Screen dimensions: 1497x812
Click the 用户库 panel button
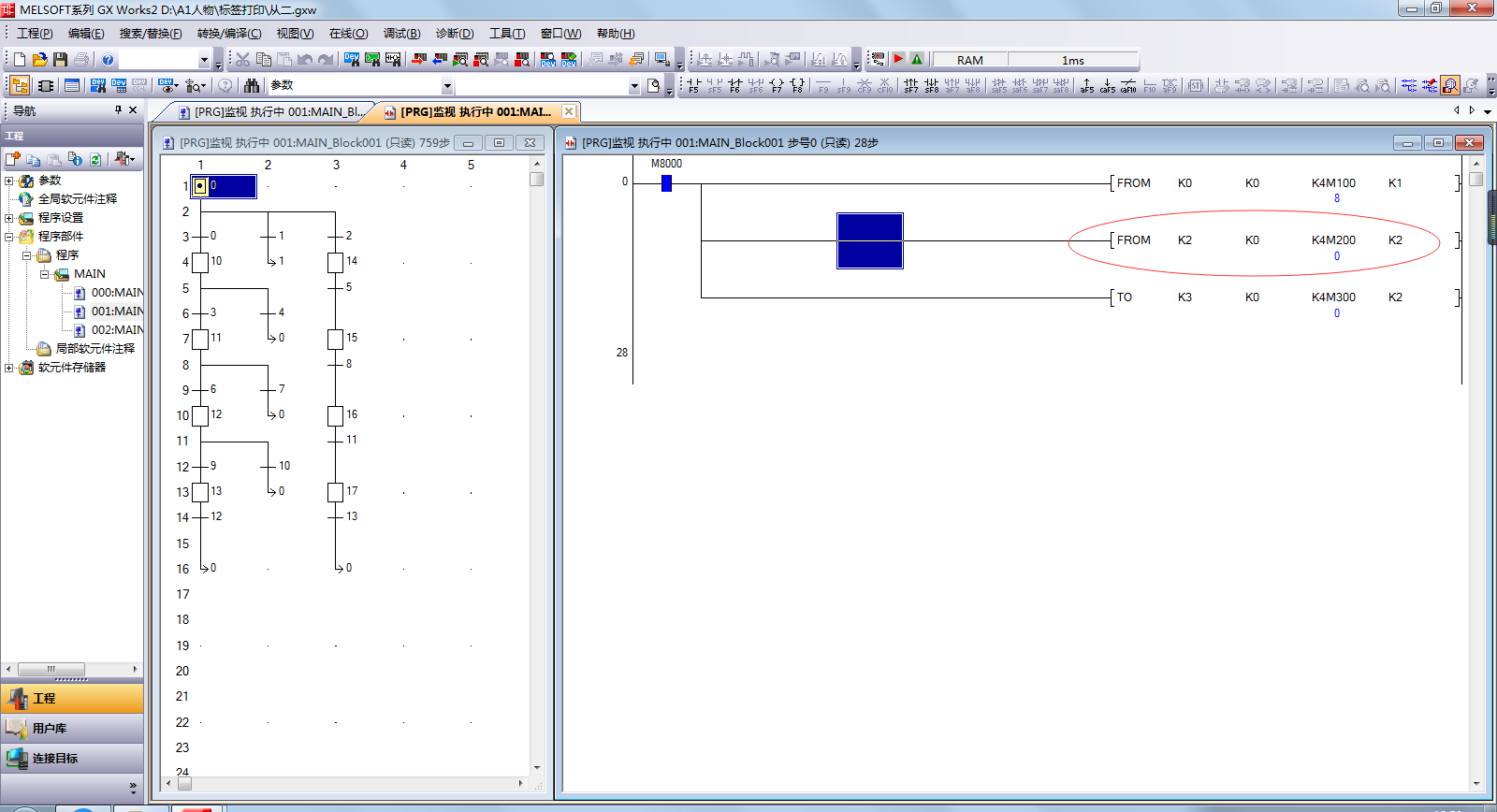(x=72, y=728)
